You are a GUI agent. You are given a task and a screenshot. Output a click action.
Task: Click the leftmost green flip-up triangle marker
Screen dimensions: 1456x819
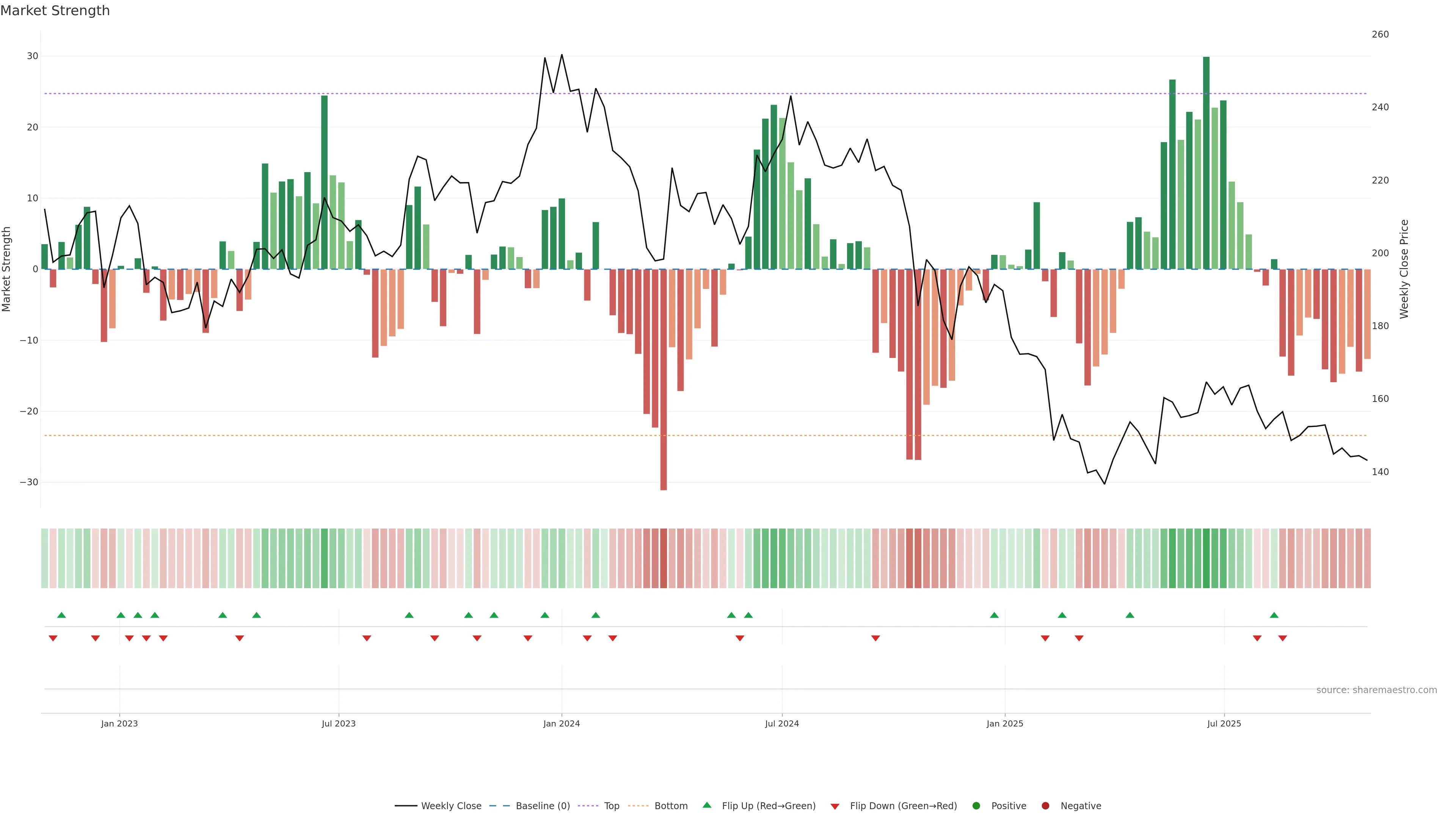(61, 615)
